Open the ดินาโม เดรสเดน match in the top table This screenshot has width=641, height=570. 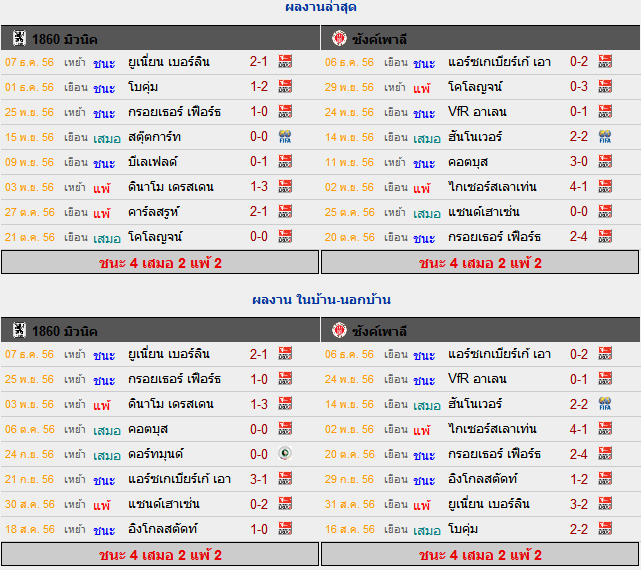tap(170, 187)
